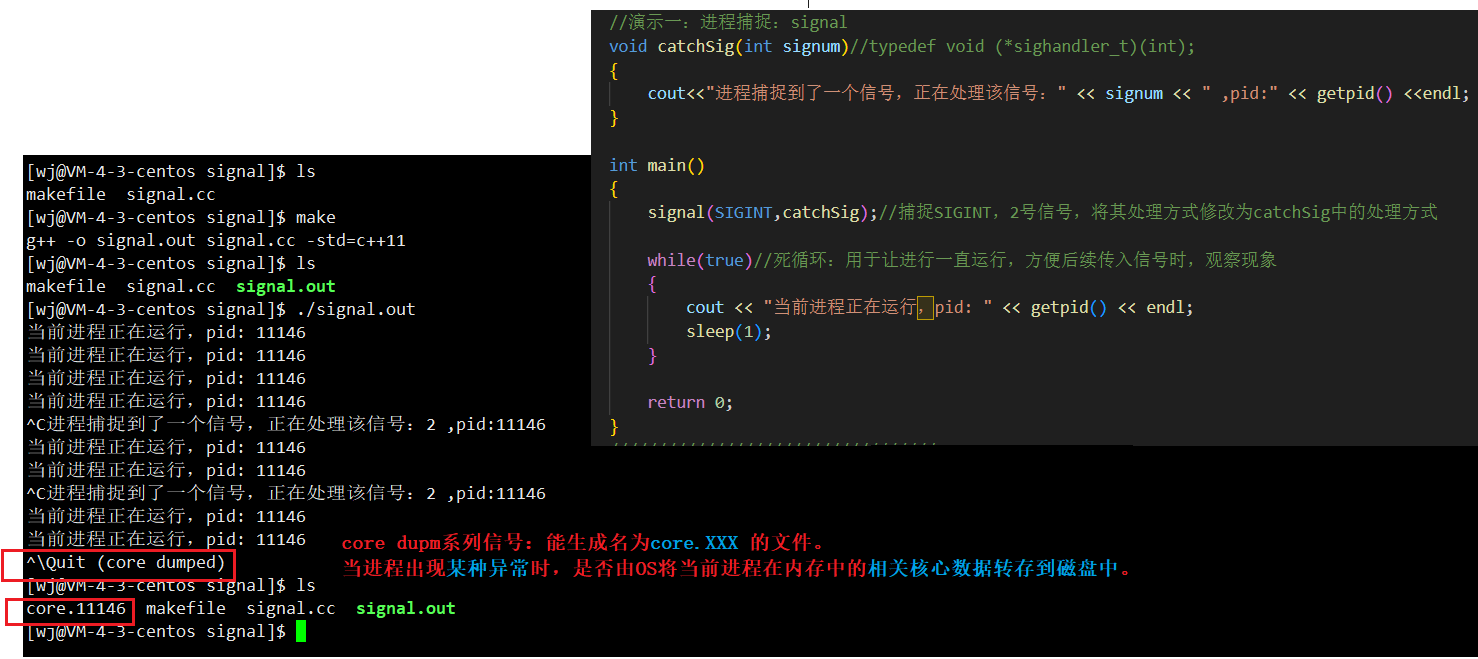Click 'makefile' in the core.11146 listing row
The width and height of the screenshot is (1478, 659).
[186, 608]
